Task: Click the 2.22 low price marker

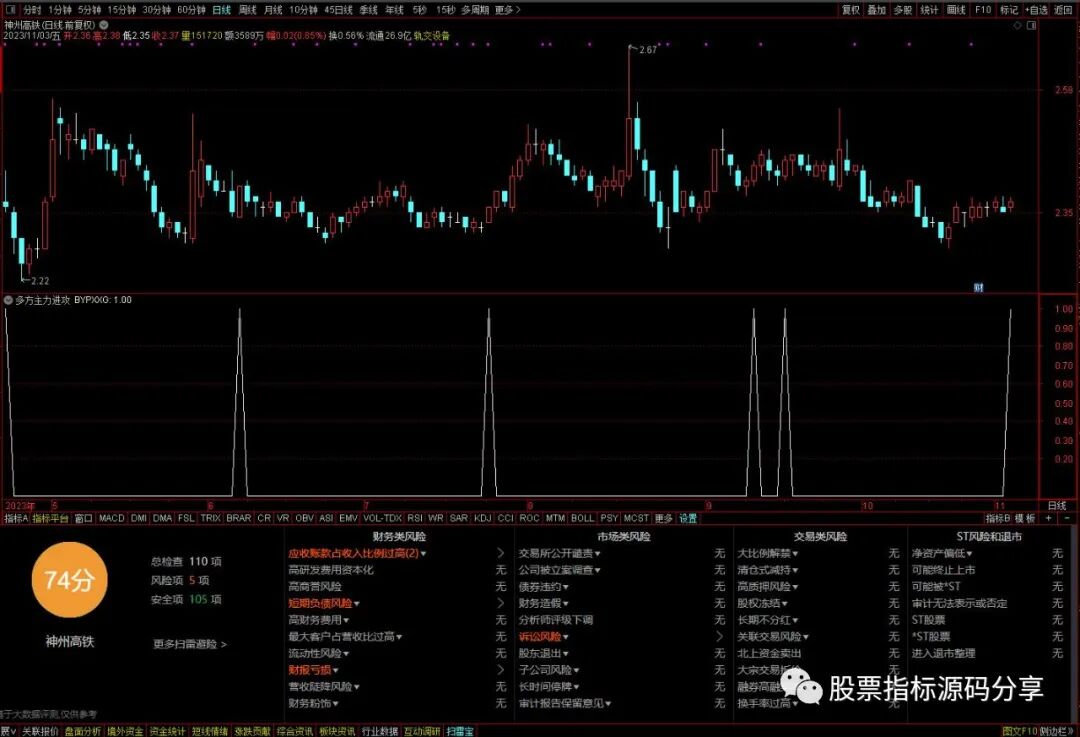Action: [40, 280]
